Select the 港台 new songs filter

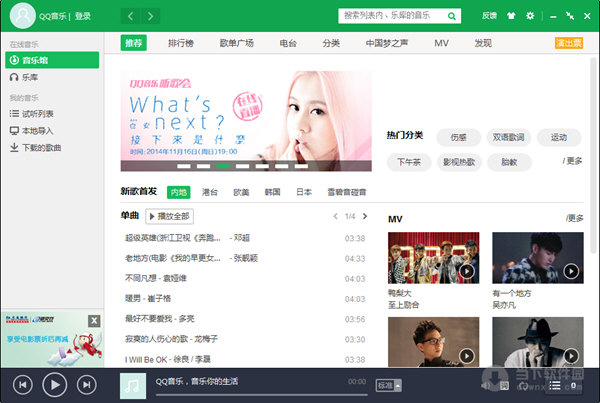[210, 192]
